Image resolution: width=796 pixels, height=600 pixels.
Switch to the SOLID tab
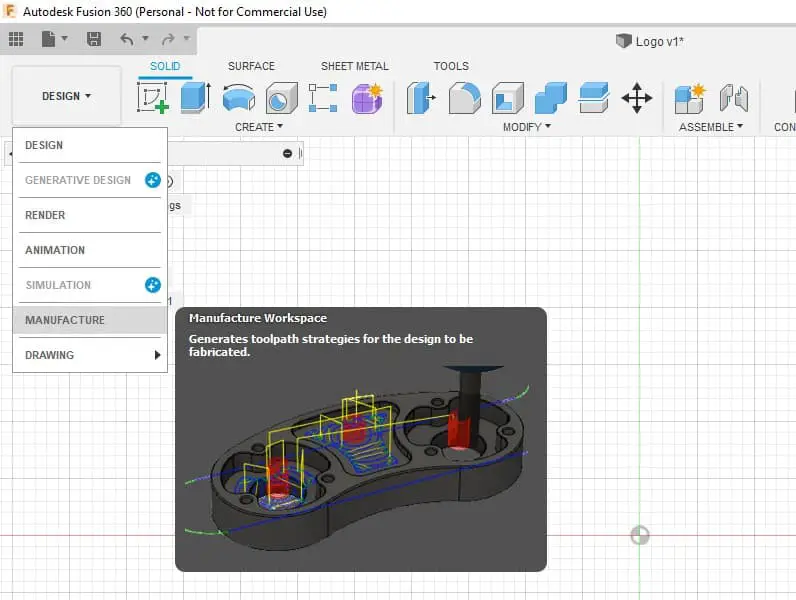(165, 66)
